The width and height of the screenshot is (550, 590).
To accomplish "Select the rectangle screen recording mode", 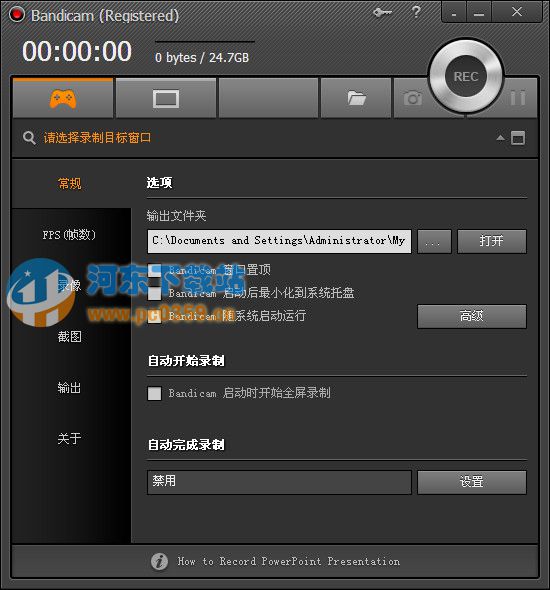I will pos(166,99).
